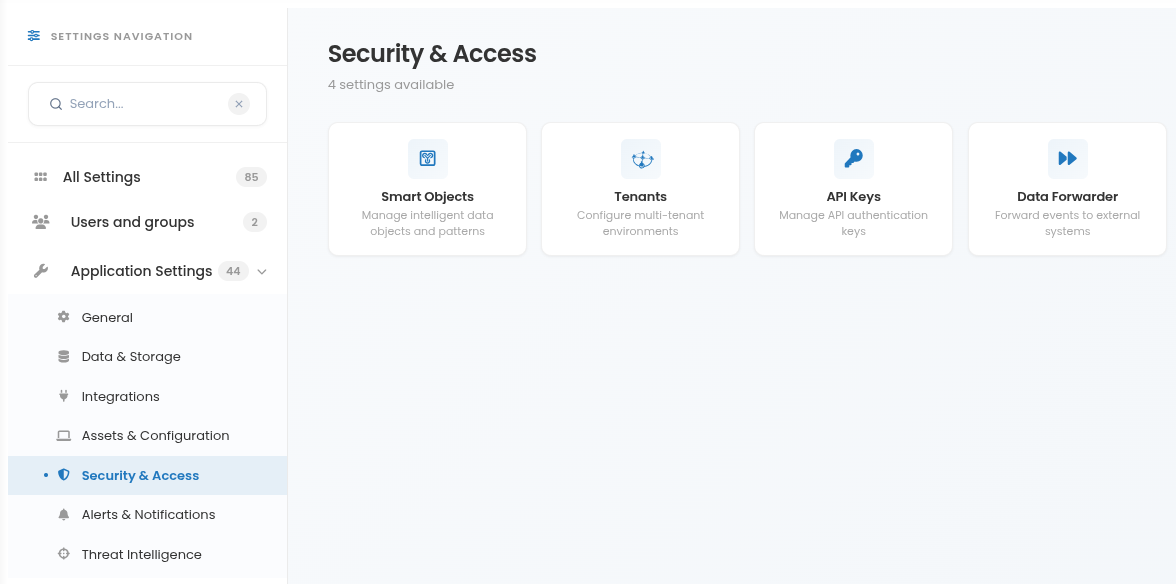Image resolution: width=1176 pixels, height=584 pixels.
Task: Clear the search field with X button
Action: pyautogui.click(x=238, y=104)
